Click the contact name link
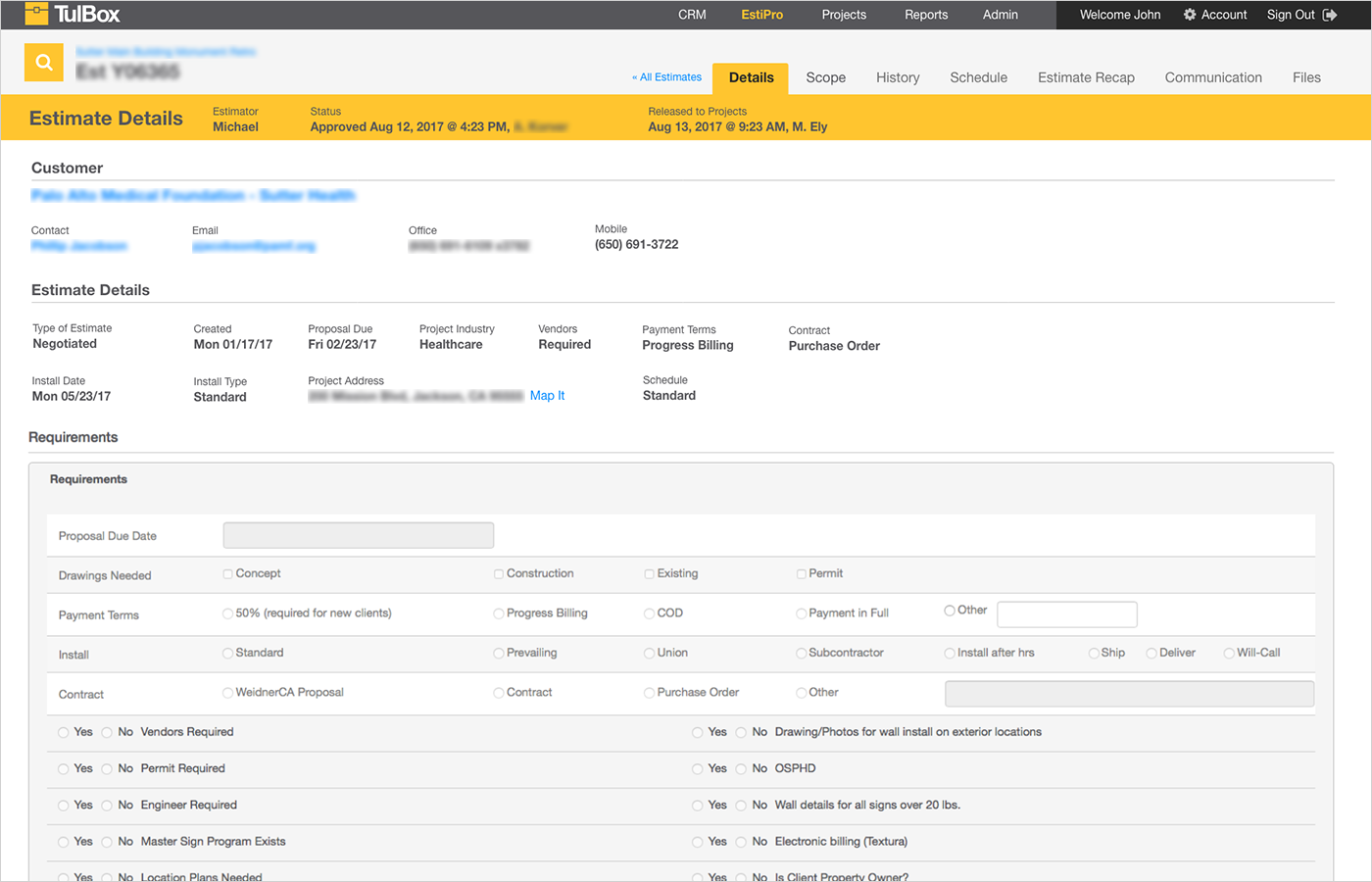This screenshot has width=1372, height=882. coord(79,246)
